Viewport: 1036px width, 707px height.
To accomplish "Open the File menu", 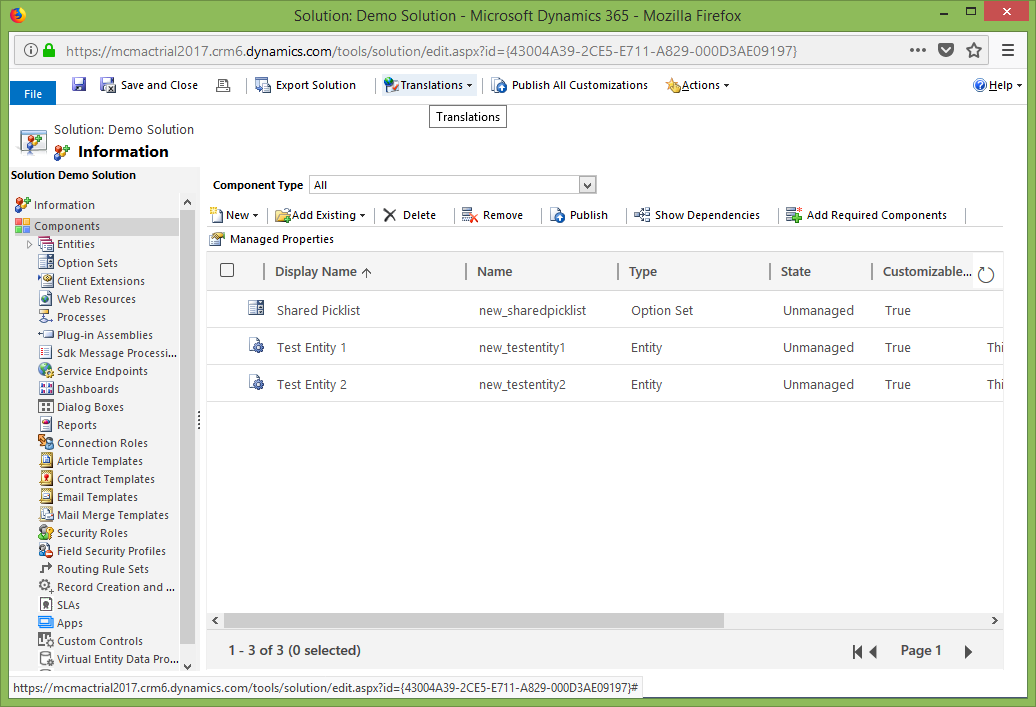I will [33, 93].
